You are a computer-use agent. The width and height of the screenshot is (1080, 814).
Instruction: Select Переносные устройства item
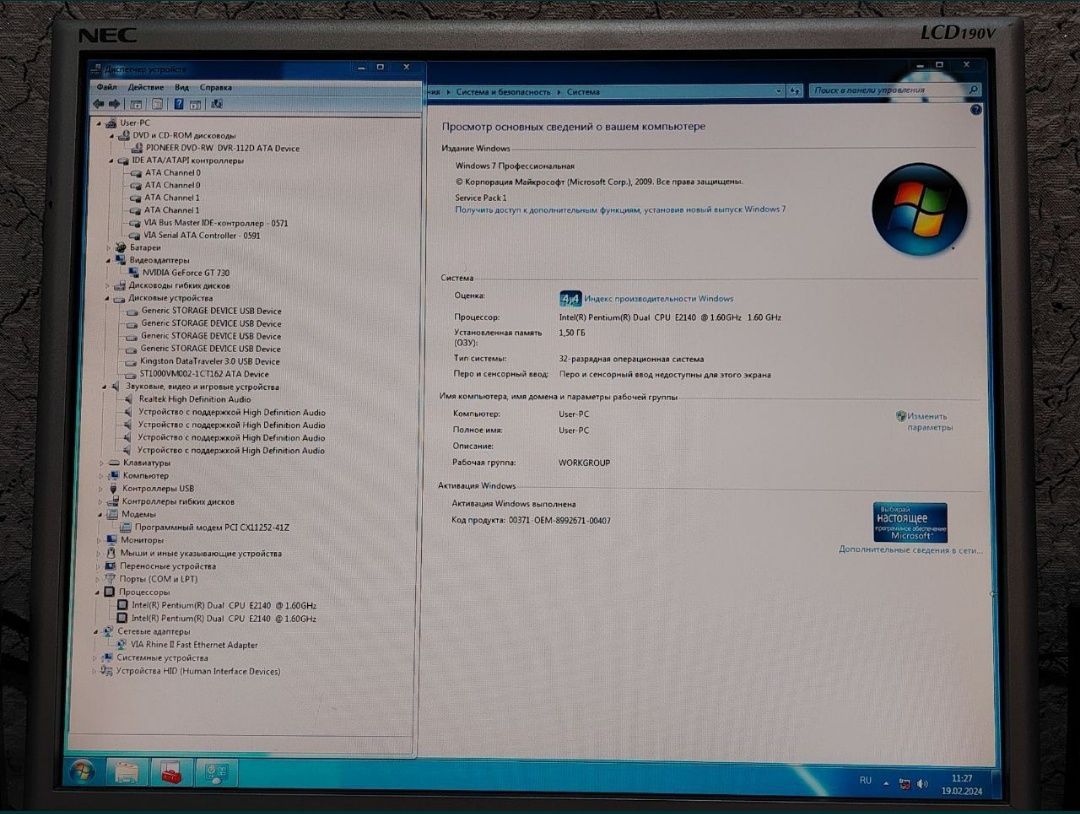pos(168,566)
